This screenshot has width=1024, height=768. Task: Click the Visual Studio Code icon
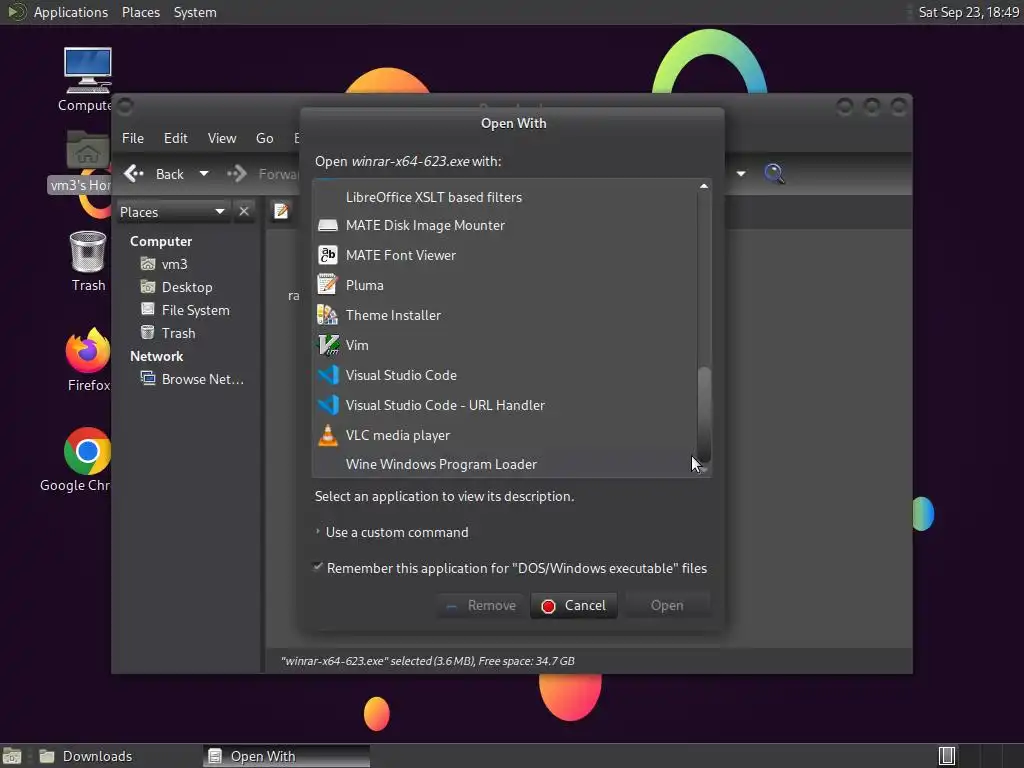(328, 375)
